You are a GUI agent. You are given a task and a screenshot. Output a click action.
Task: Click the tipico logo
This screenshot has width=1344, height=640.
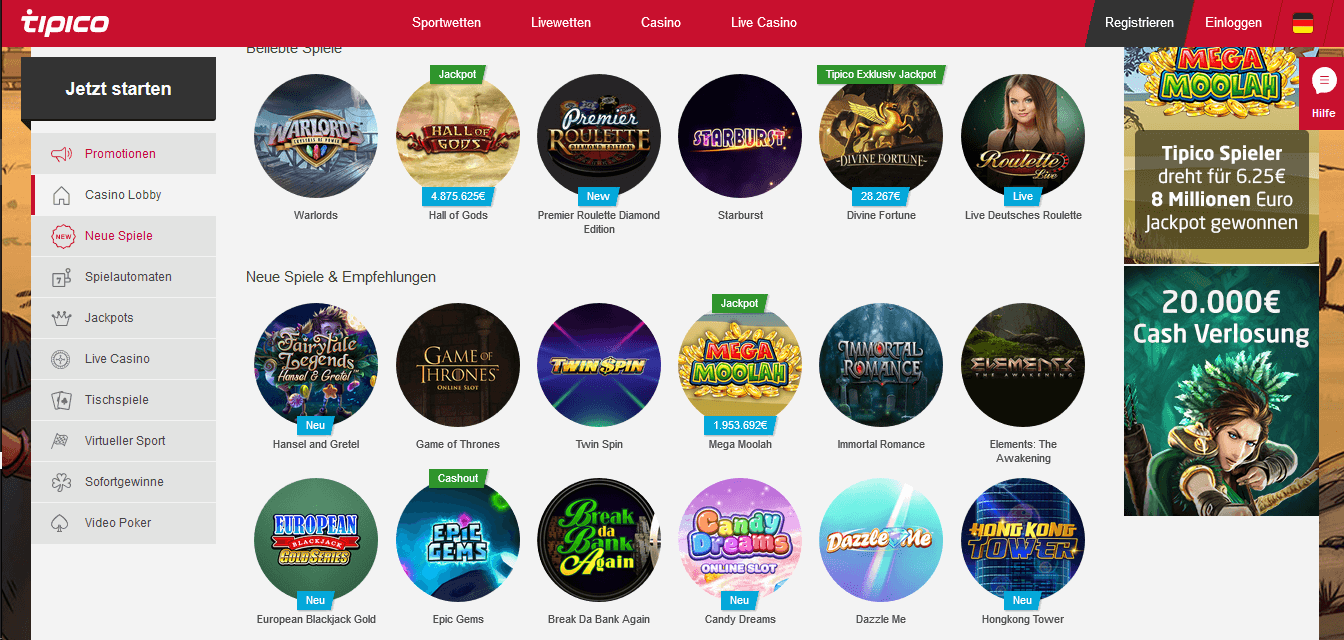tap(65, 22)
